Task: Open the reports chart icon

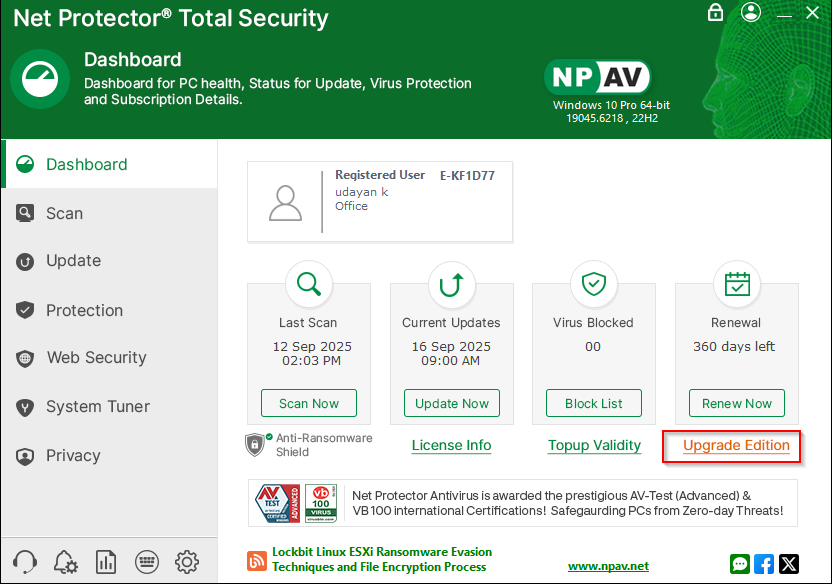Action: pyautogui.click(x=106, y=562)
